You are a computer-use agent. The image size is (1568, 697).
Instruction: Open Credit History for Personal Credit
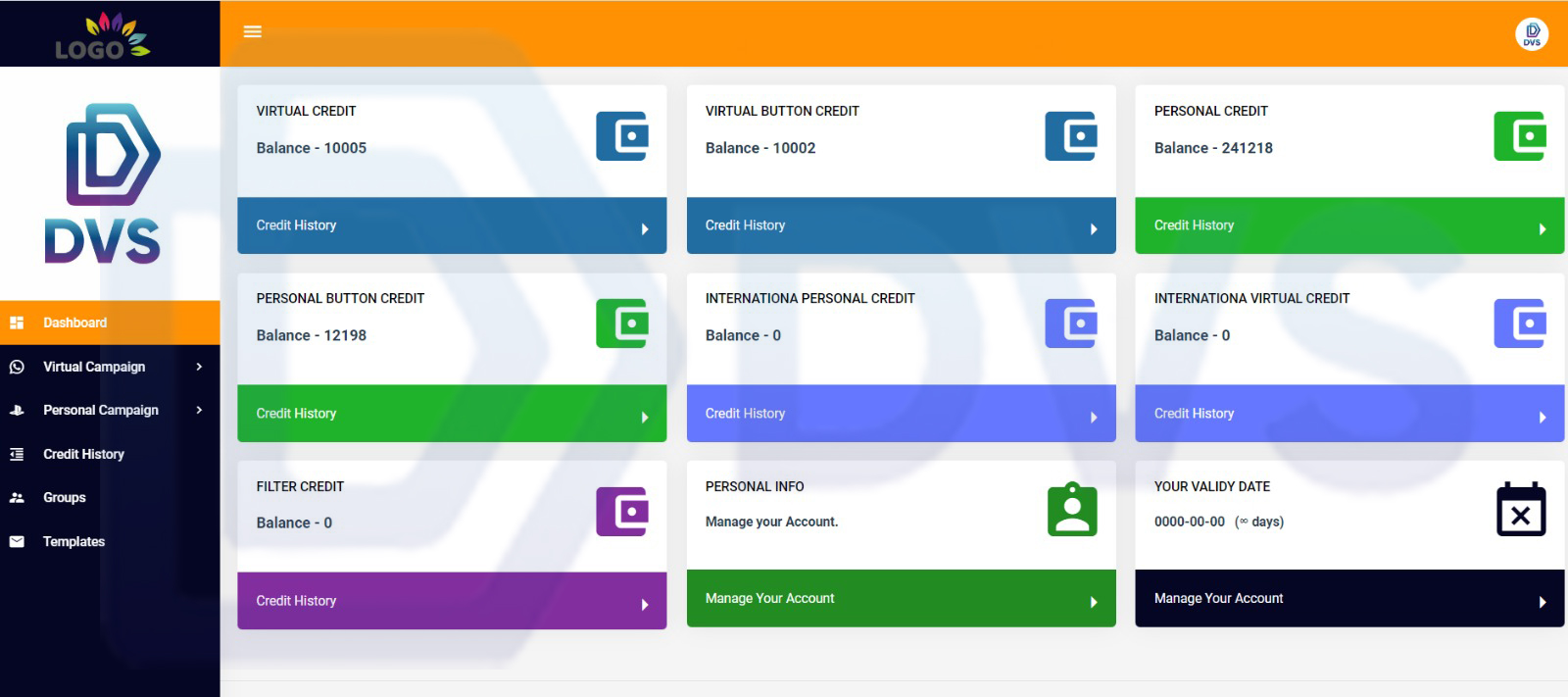(1348, 225)
